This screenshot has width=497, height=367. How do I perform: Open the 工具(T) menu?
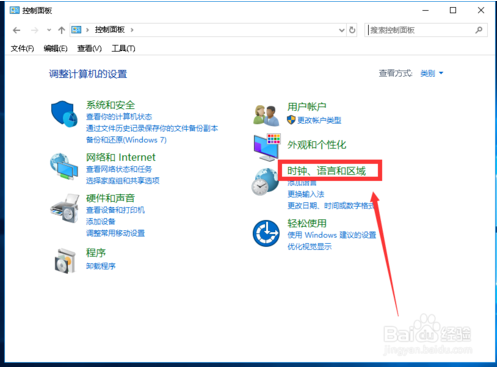tap(123, 49)
